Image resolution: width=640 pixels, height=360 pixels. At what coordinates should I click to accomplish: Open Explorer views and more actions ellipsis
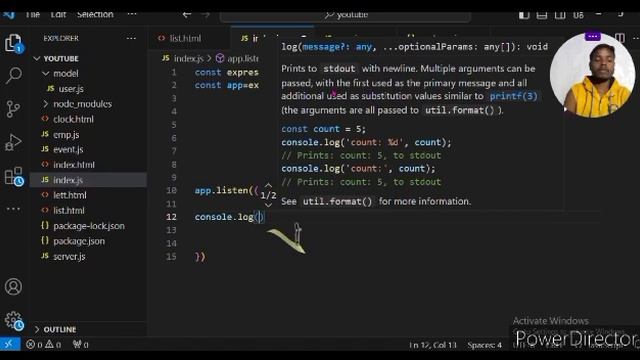tap(131, 38)
